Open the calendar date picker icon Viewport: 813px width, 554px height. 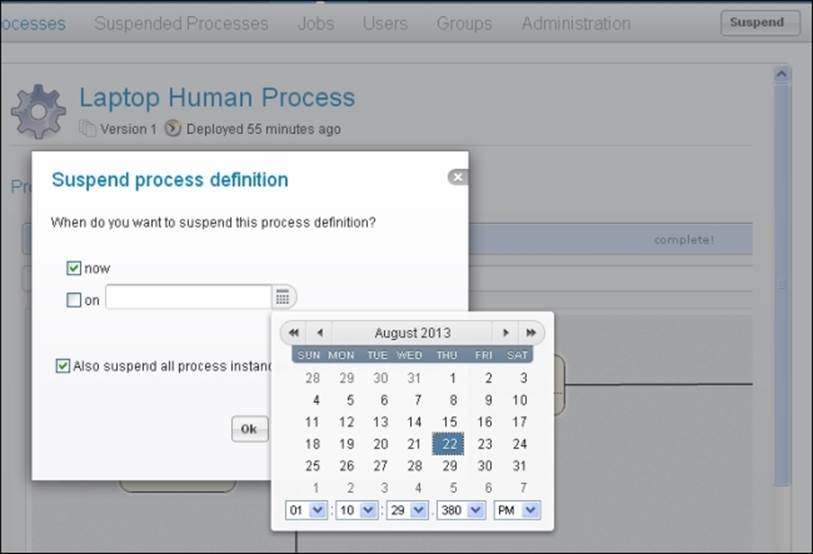point(283,297)
